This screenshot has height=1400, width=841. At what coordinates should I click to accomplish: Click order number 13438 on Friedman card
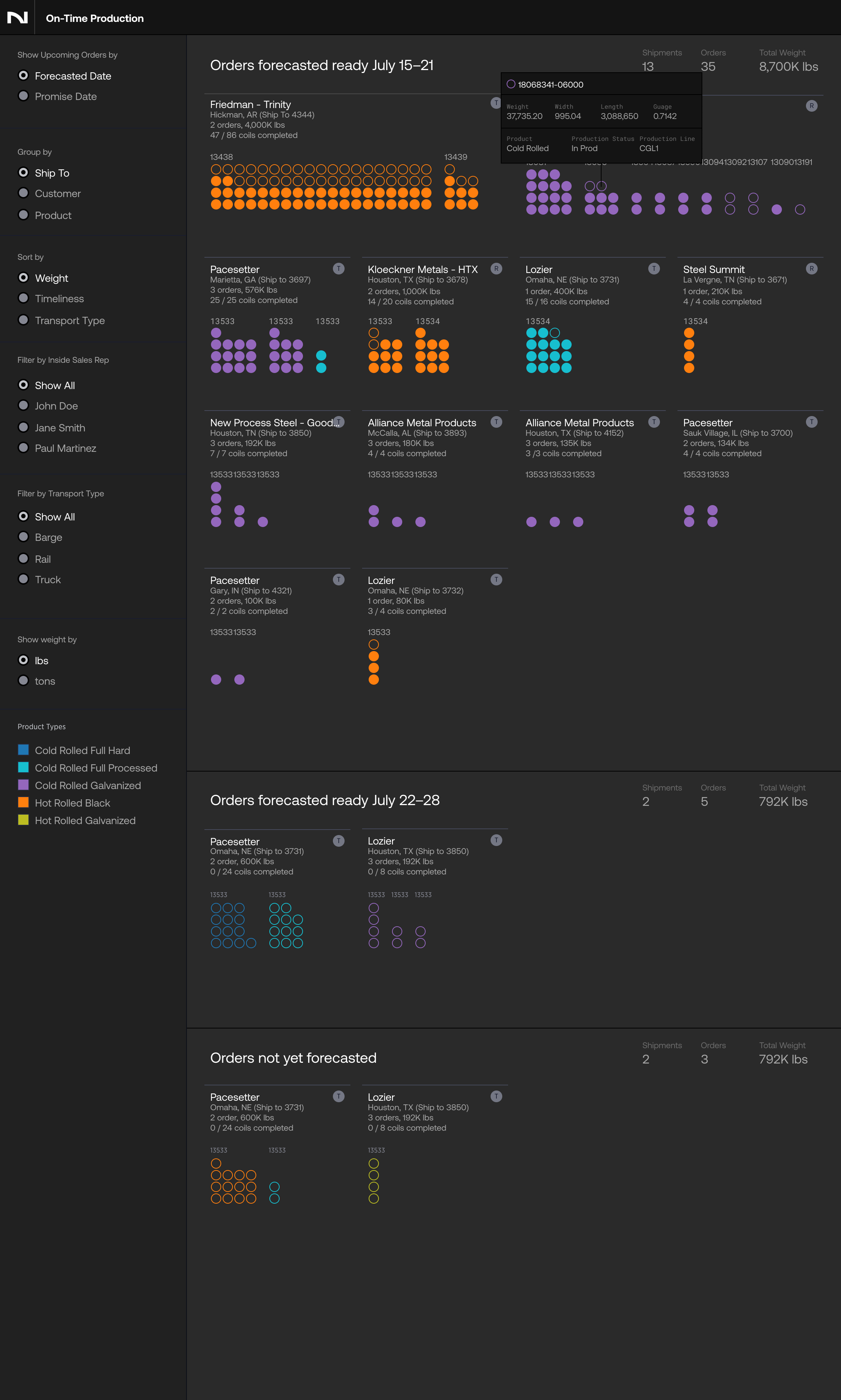(x=222, y=157)
